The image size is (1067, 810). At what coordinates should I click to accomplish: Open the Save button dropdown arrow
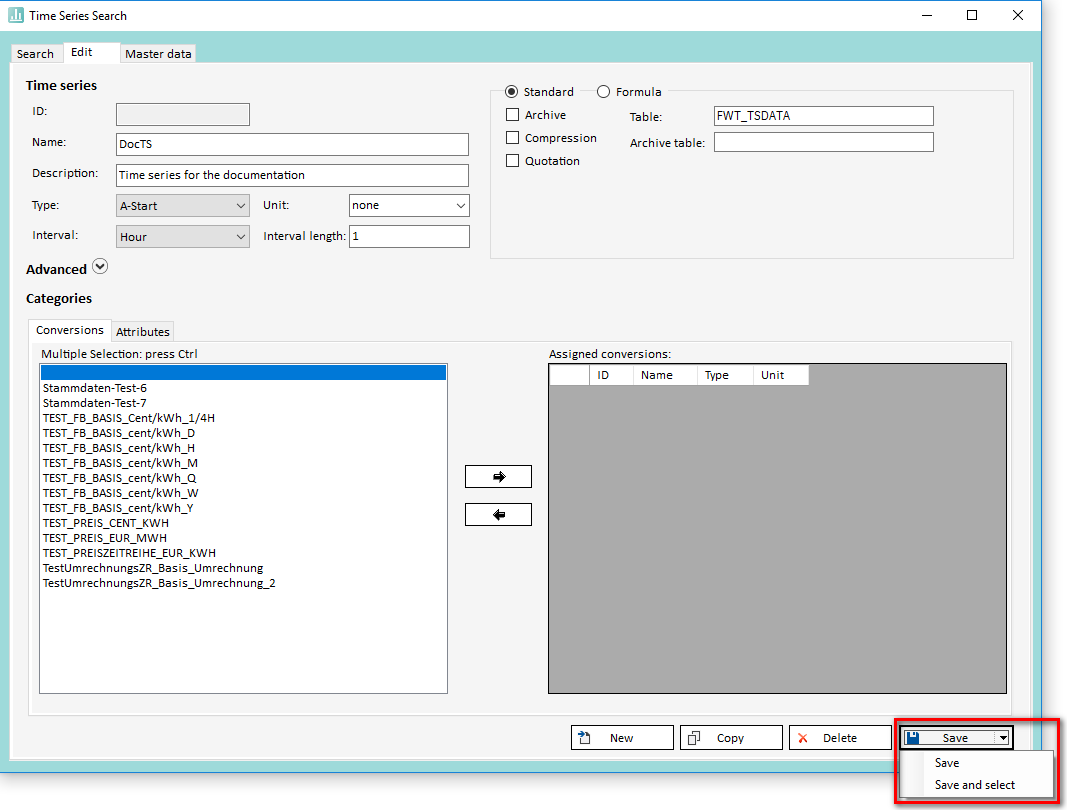[1002, 738]
